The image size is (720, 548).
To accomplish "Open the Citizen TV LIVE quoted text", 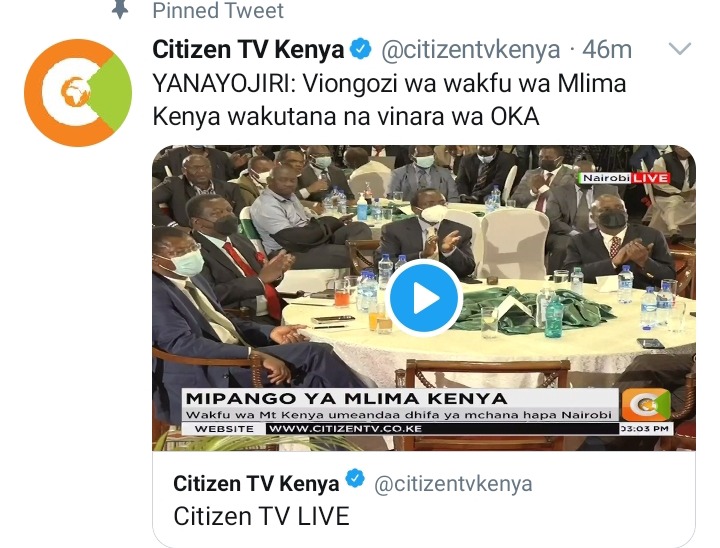I will click(x=262, y=516).
